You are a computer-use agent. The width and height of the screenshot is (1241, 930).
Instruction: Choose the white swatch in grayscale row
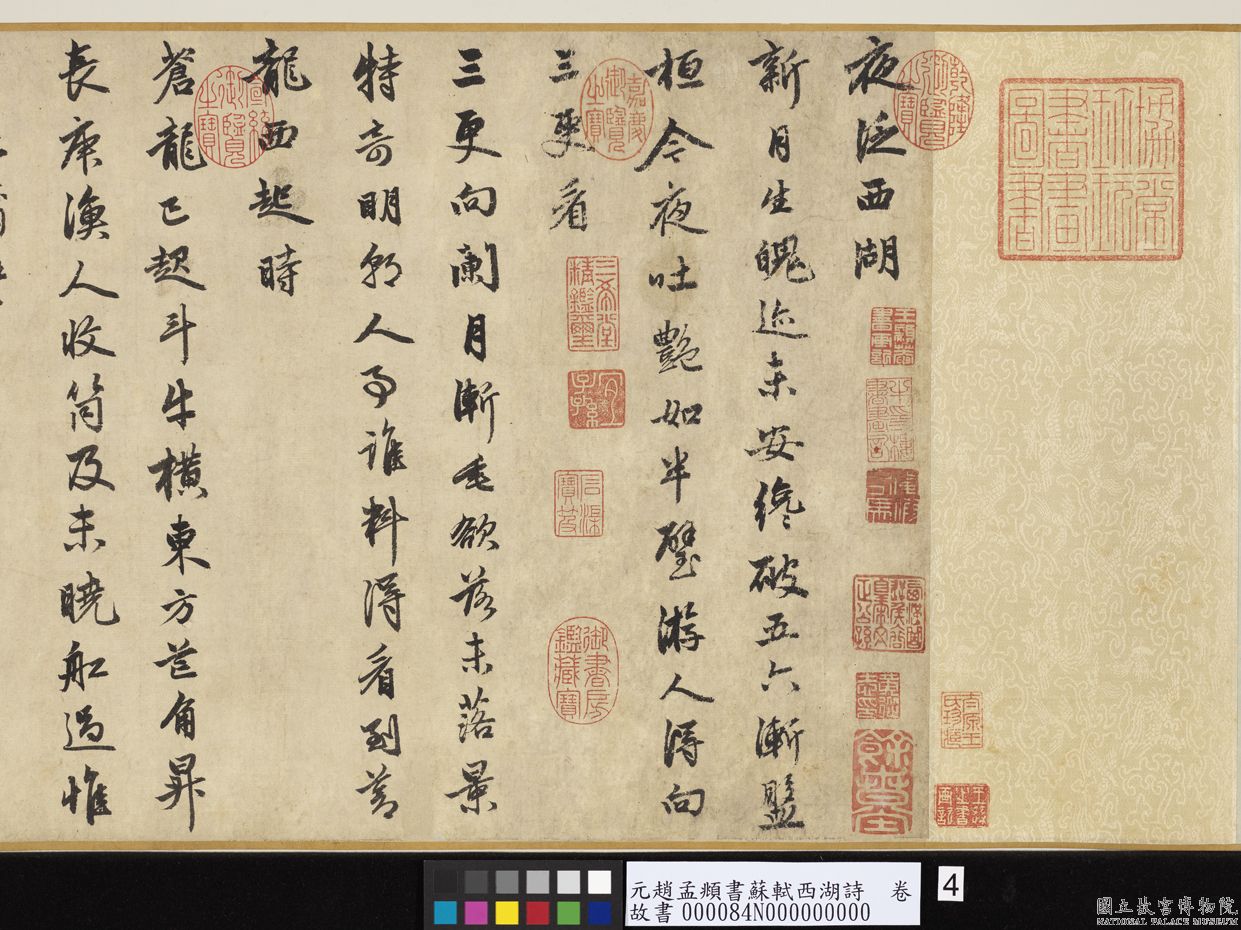(x=599, y=881)
